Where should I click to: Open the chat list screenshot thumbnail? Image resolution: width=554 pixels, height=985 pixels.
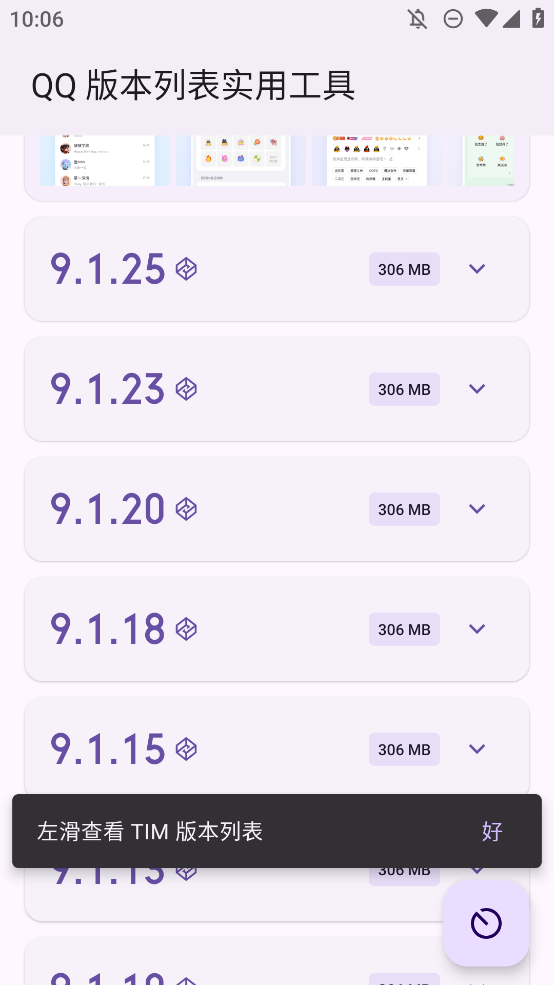click(105, 161)
